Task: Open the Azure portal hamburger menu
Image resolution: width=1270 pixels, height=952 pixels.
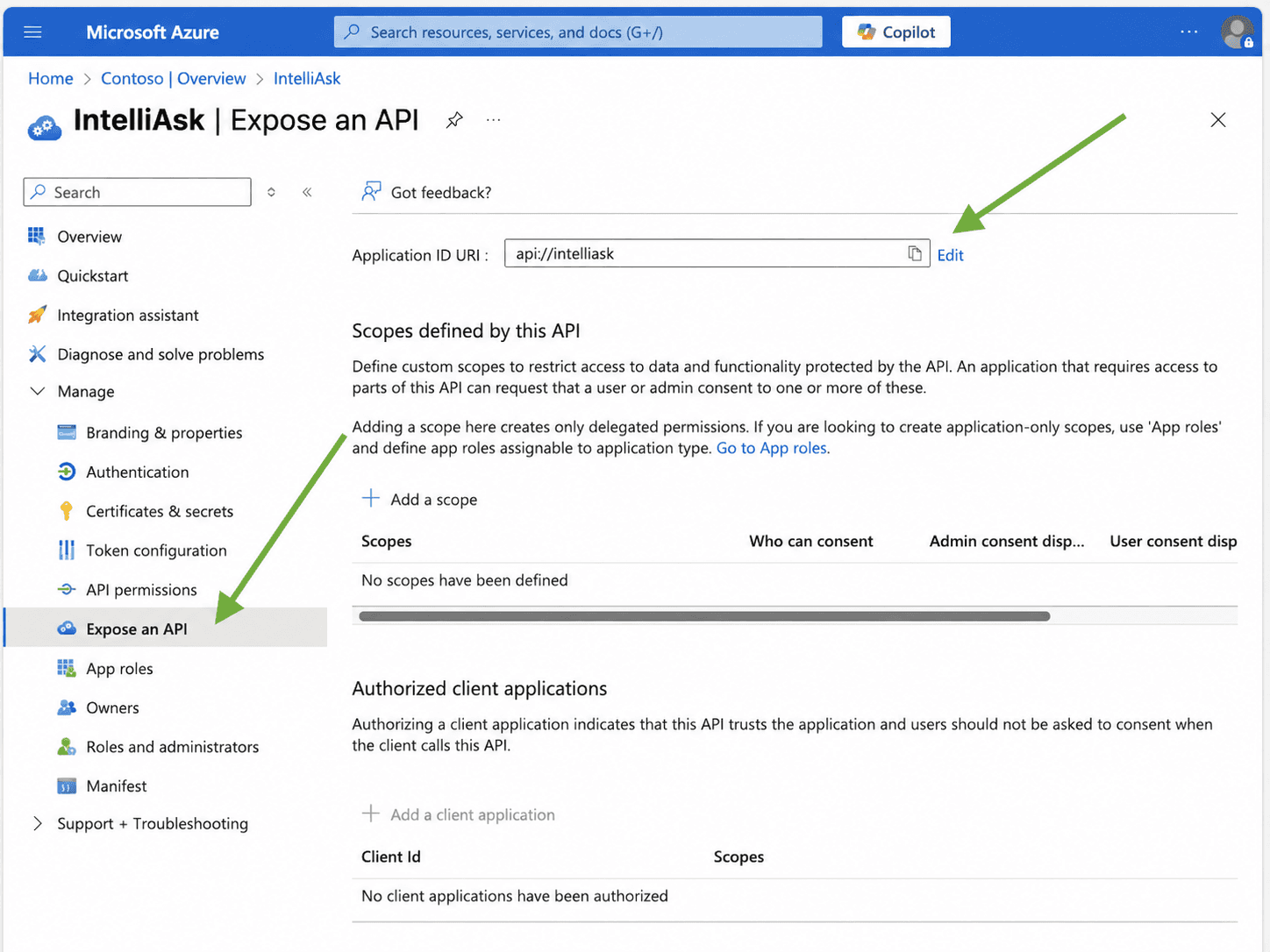Action: (x=32, y=32)
